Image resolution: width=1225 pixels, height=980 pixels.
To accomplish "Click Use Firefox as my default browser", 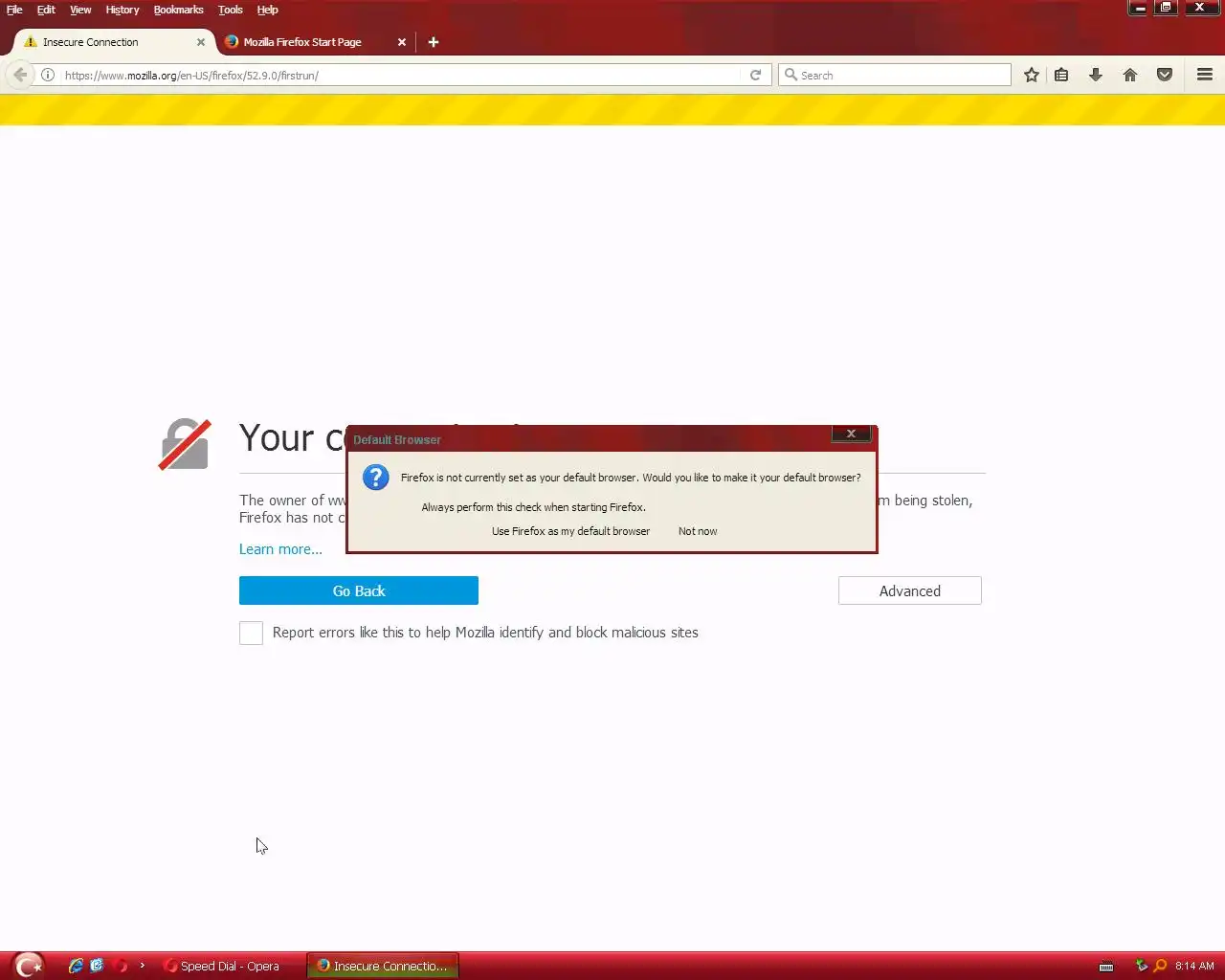I will [570, 531].
